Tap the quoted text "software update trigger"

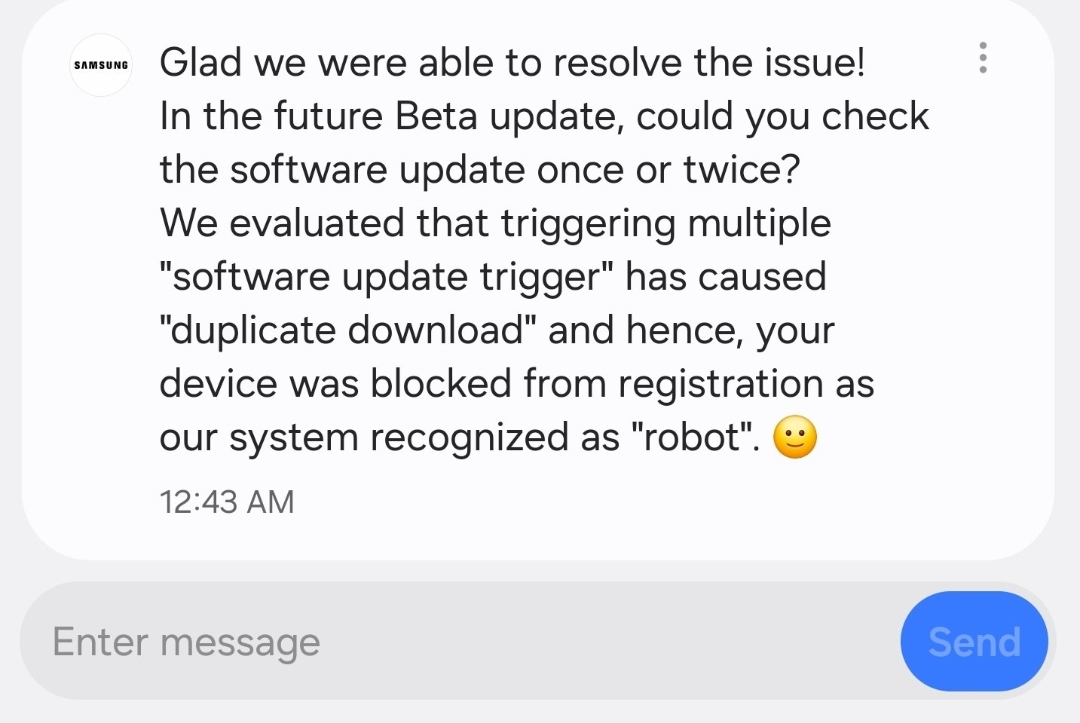pos(386,277)
